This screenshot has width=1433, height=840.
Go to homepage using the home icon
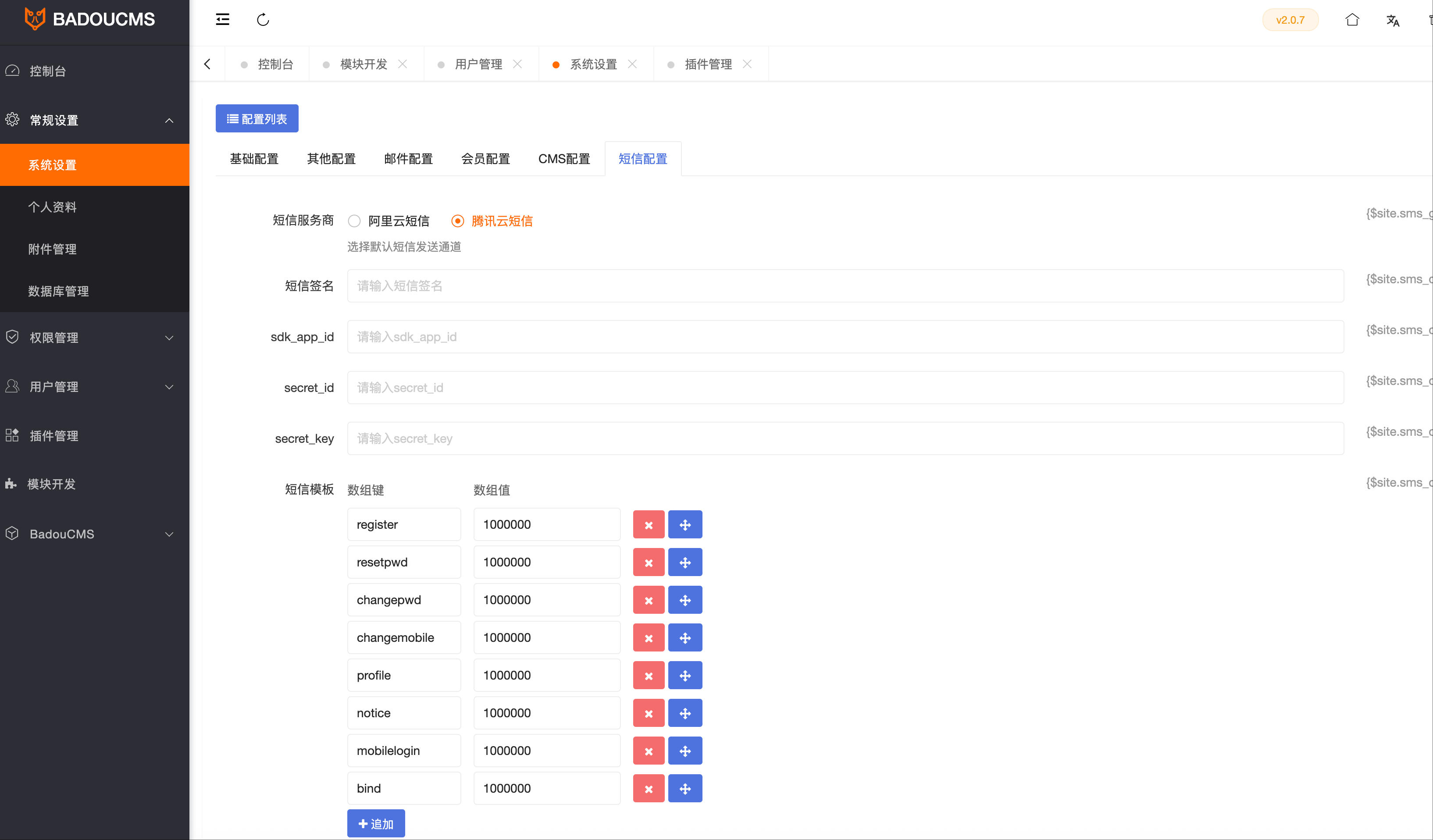1352,20
